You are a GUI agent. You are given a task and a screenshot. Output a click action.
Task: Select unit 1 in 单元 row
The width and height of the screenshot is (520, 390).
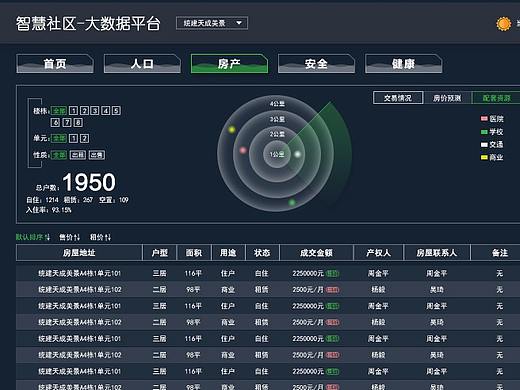(x=74, y=138)
